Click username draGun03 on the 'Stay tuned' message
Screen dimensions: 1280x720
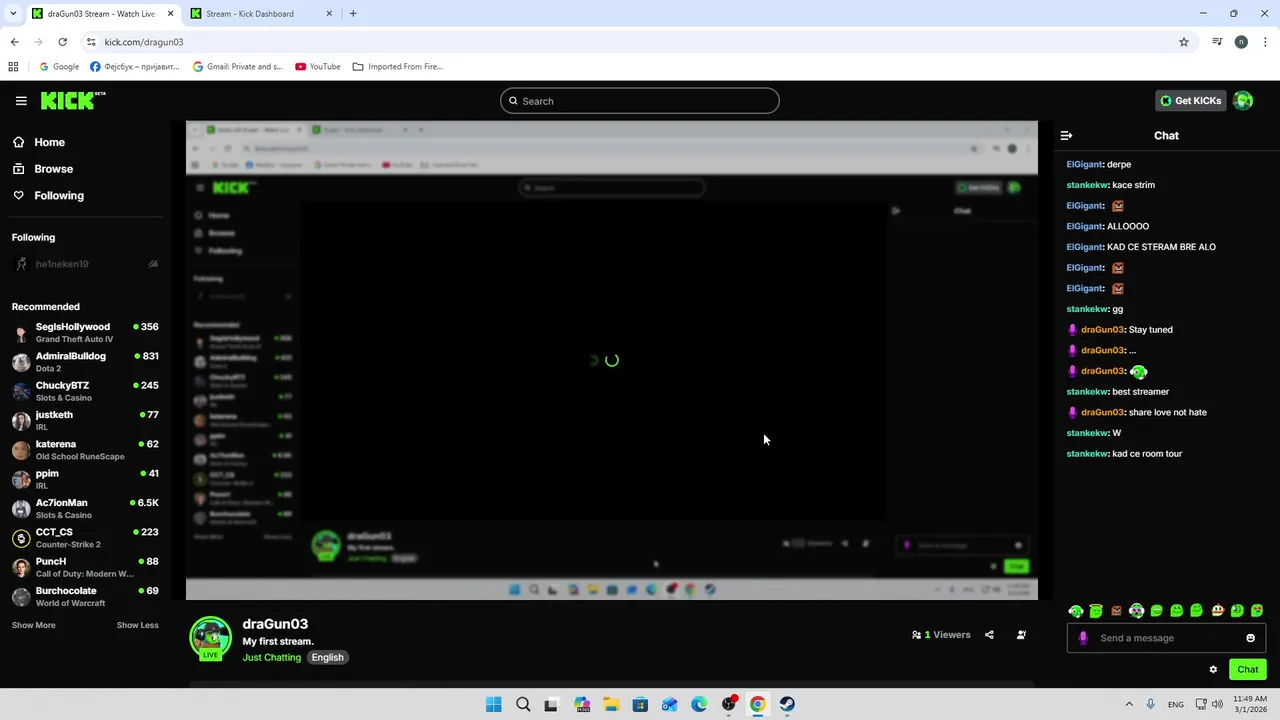1103,330
